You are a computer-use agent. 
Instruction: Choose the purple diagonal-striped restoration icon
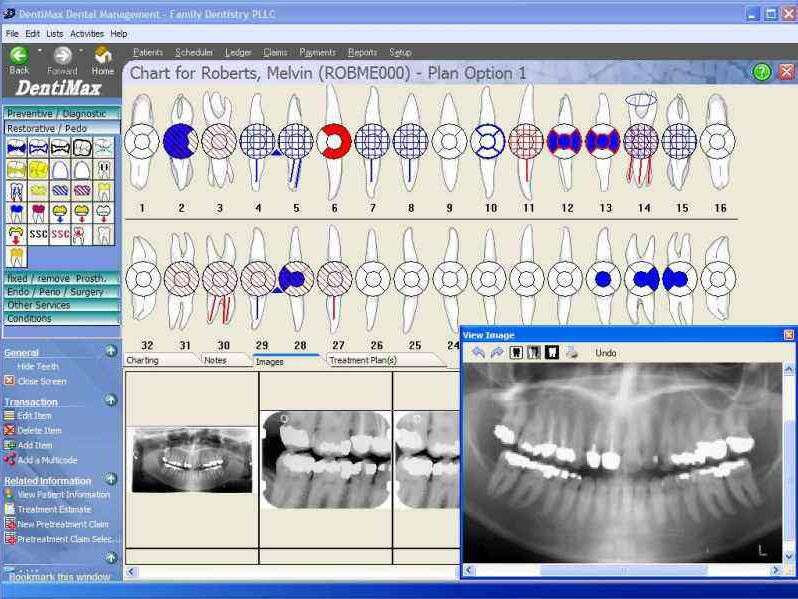pos(82,191)
